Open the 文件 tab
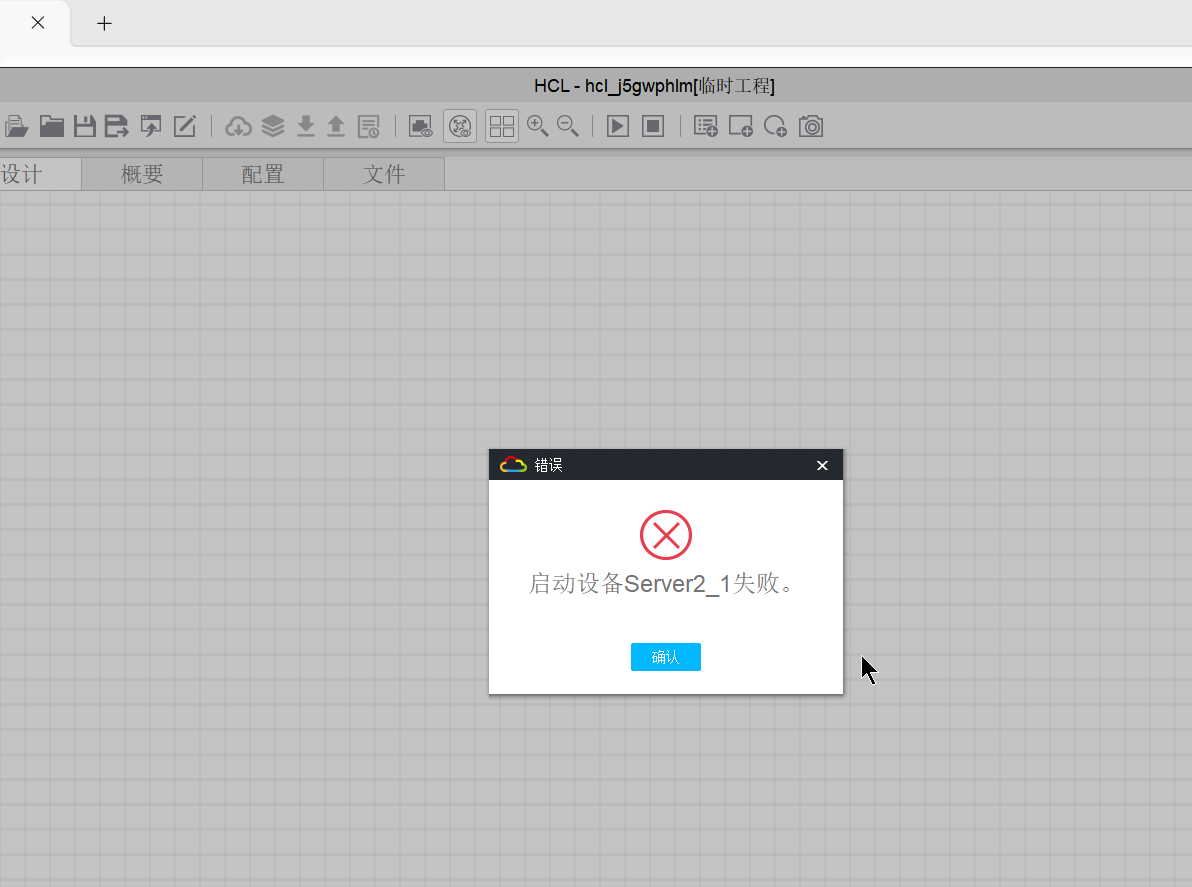This screenshot has height=887, width=1192. 384,174
